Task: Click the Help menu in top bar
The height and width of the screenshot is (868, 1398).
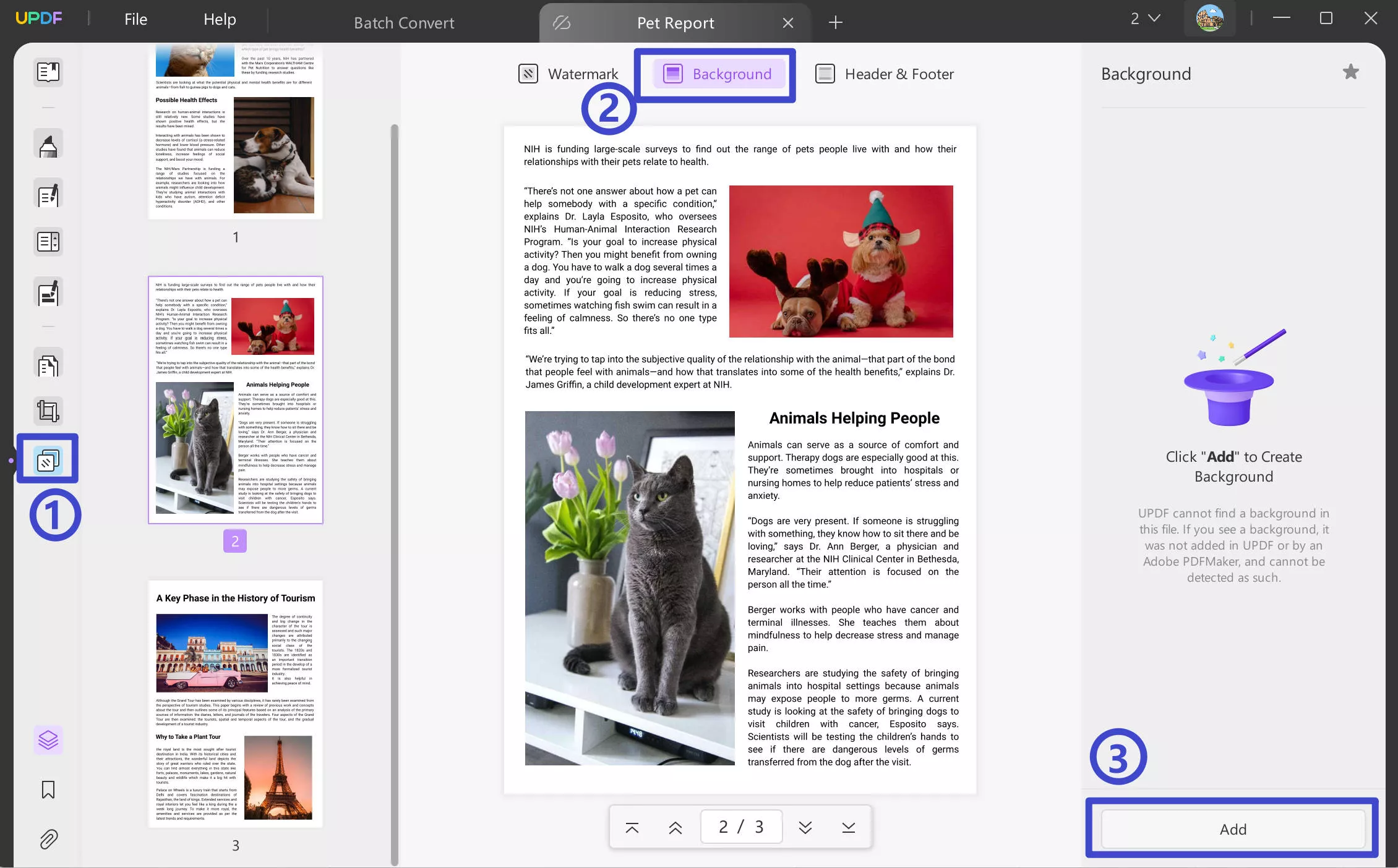Action: click(218, 18)
